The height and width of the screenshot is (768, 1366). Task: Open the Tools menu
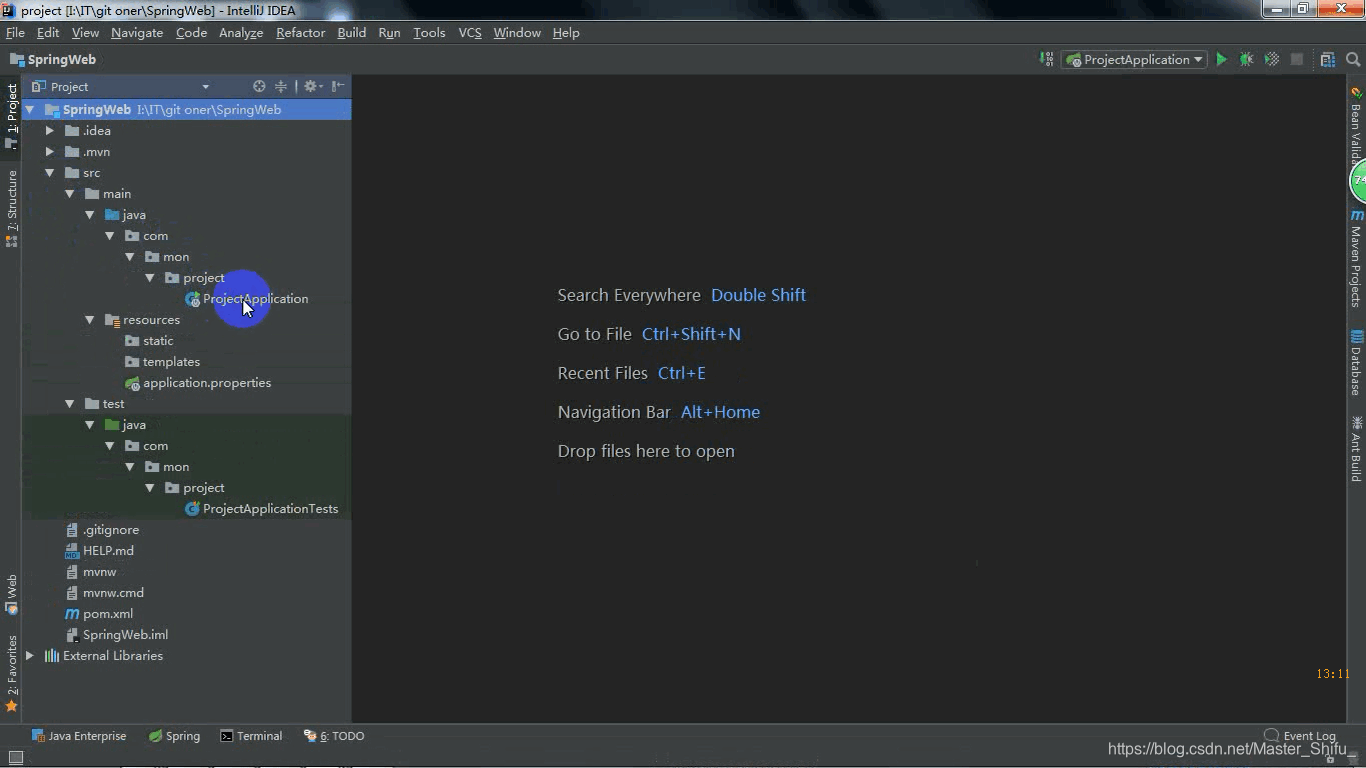coord(429,33)
